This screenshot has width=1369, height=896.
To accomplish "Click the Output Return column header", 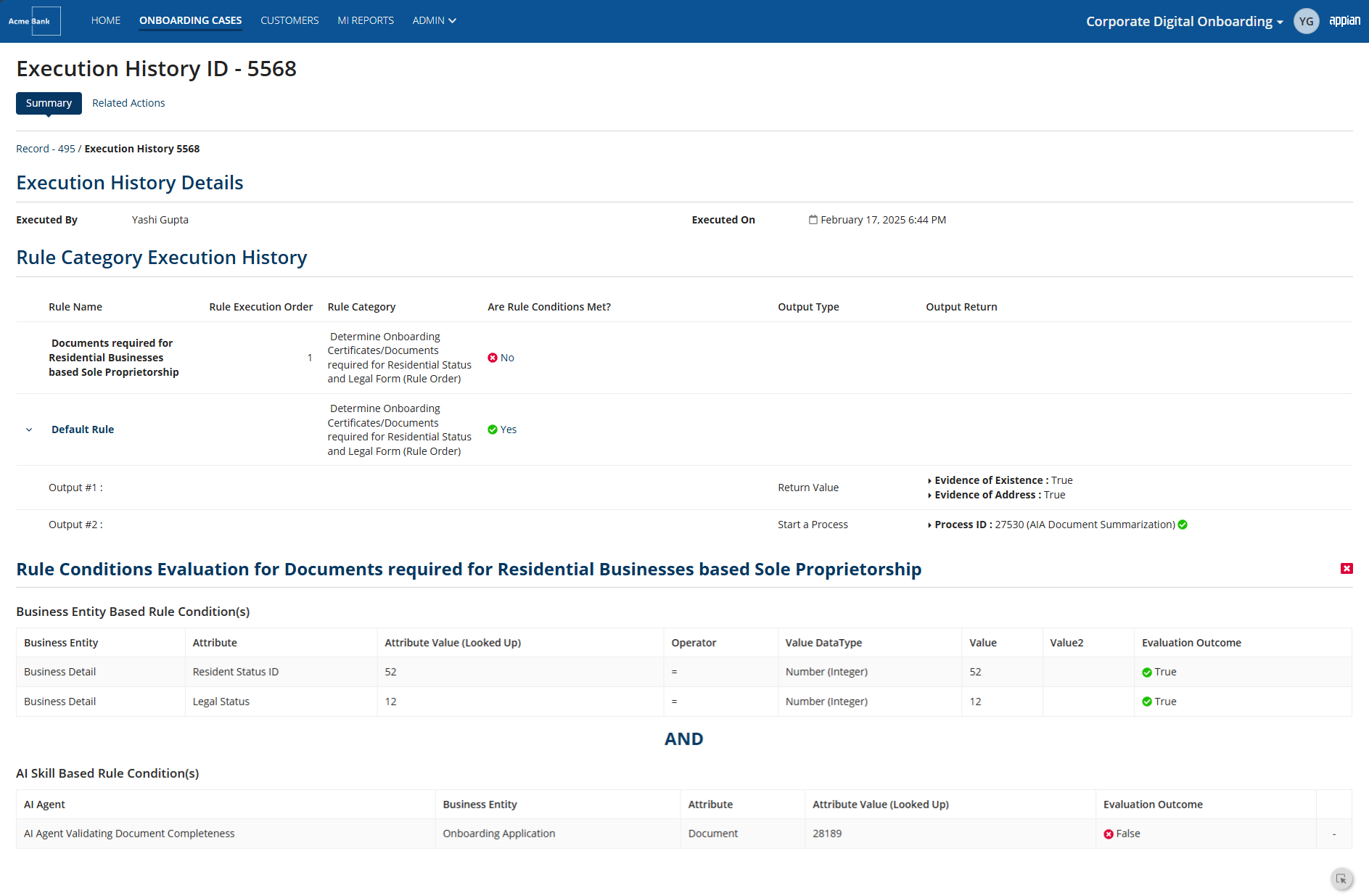I will pyautogui.click(x=961, y=307).
